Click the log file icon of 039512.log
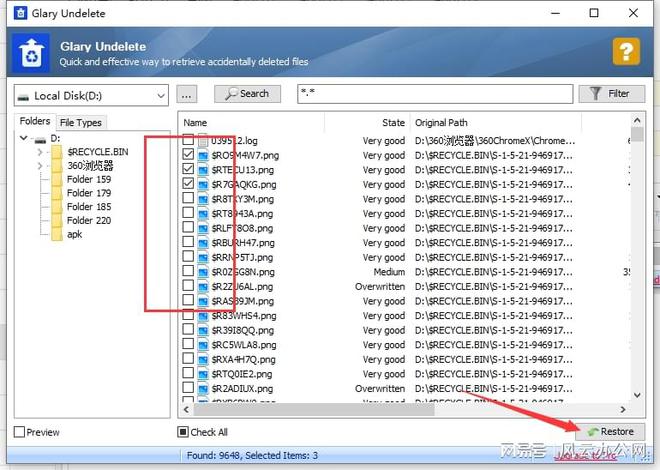 click(203, 140)
